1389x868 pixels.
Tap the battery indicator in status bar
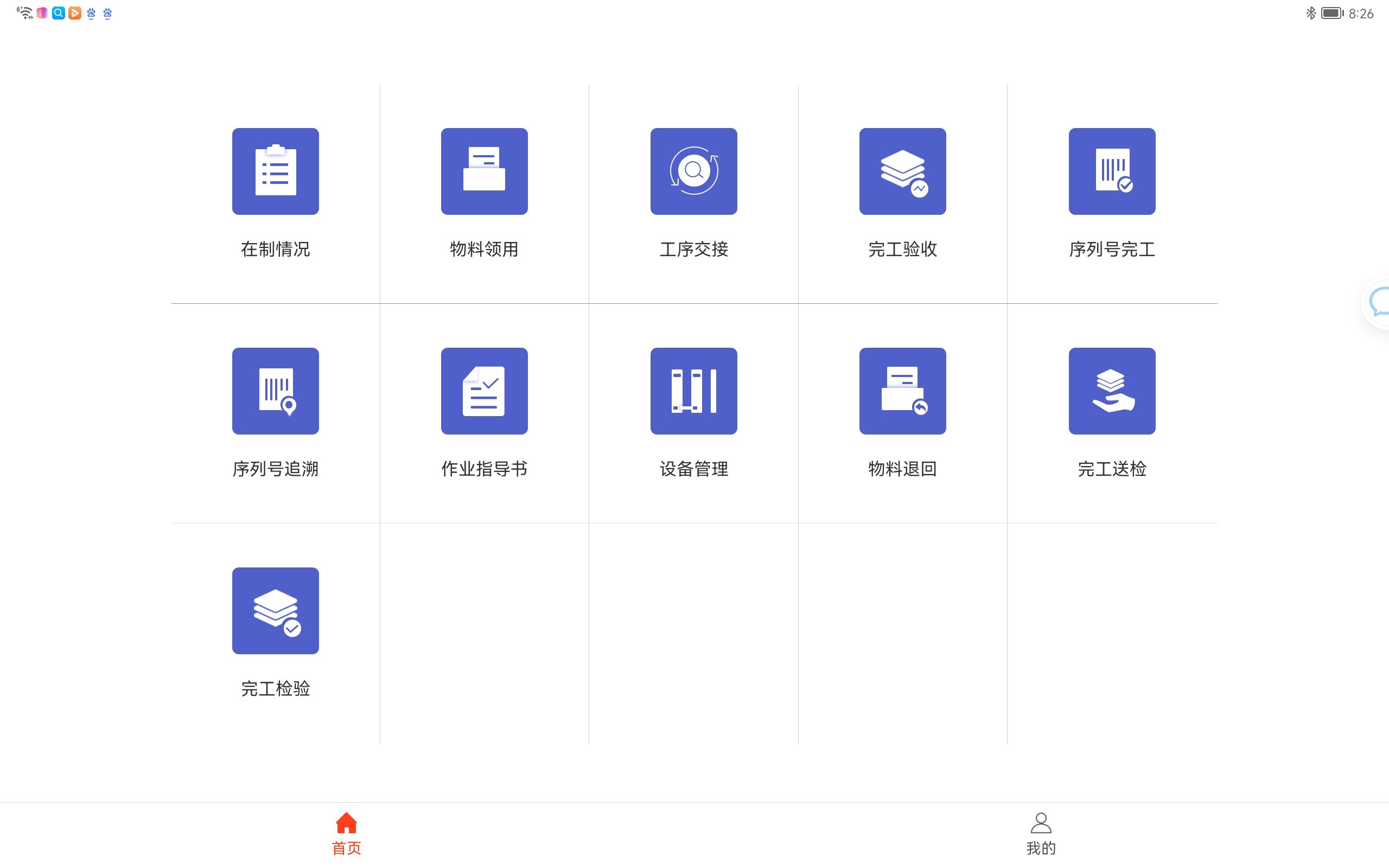tap(1331, 12)
